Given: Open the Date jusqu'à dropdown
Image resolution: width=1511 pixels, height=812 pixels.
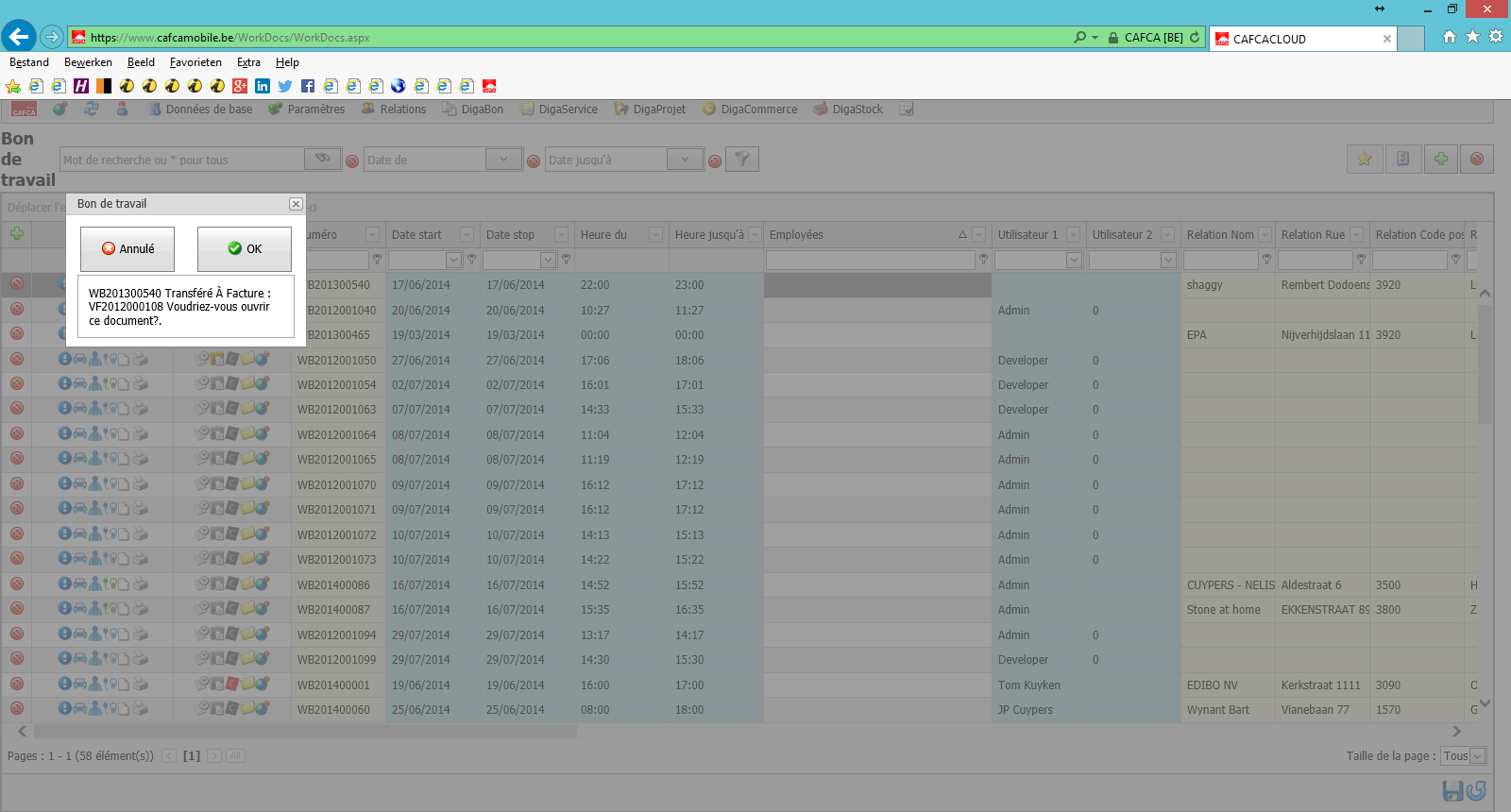Looking at the screenshot, I should click(x=685, y=159).
